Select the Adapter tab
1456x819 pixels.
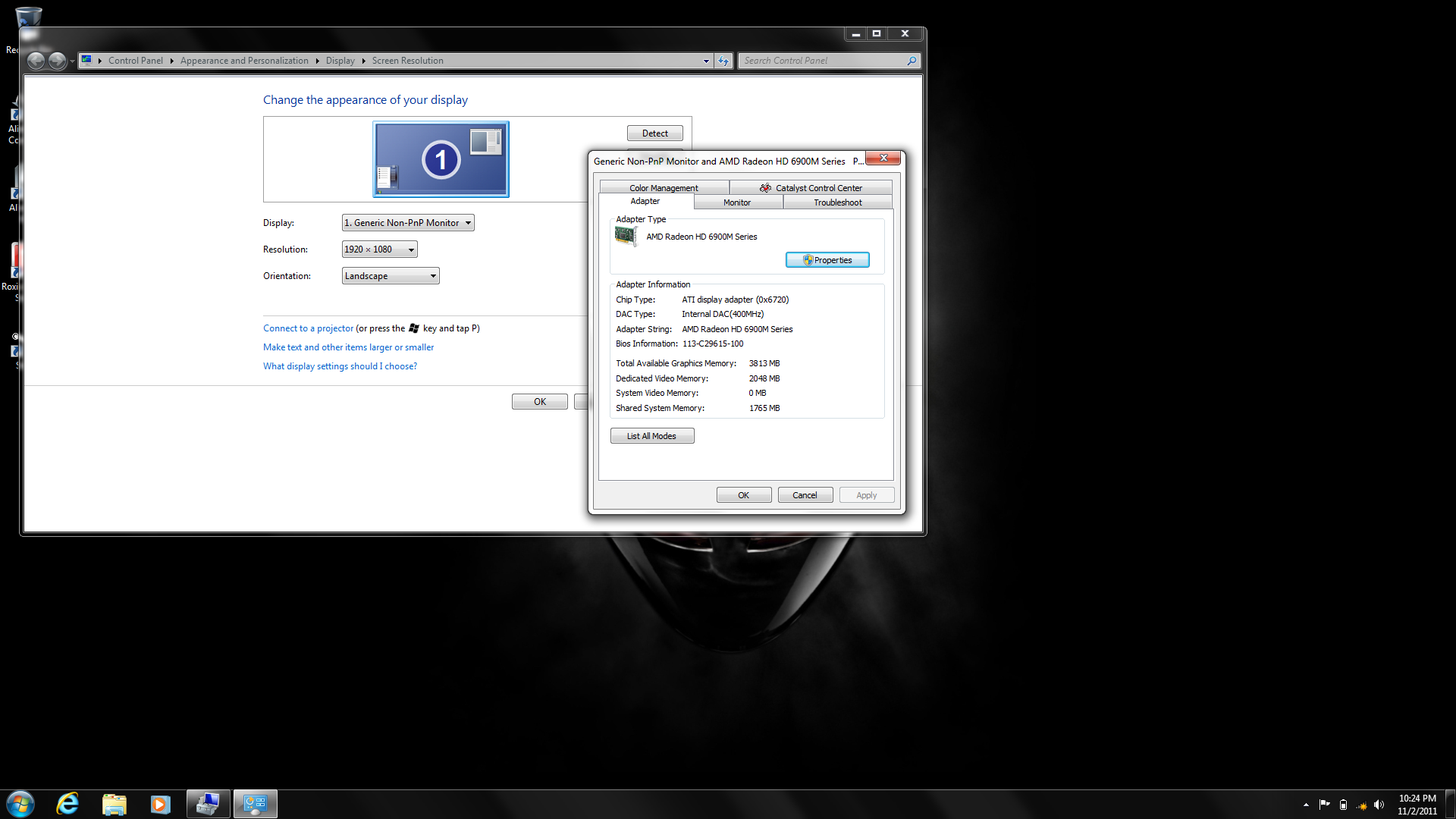645,201
